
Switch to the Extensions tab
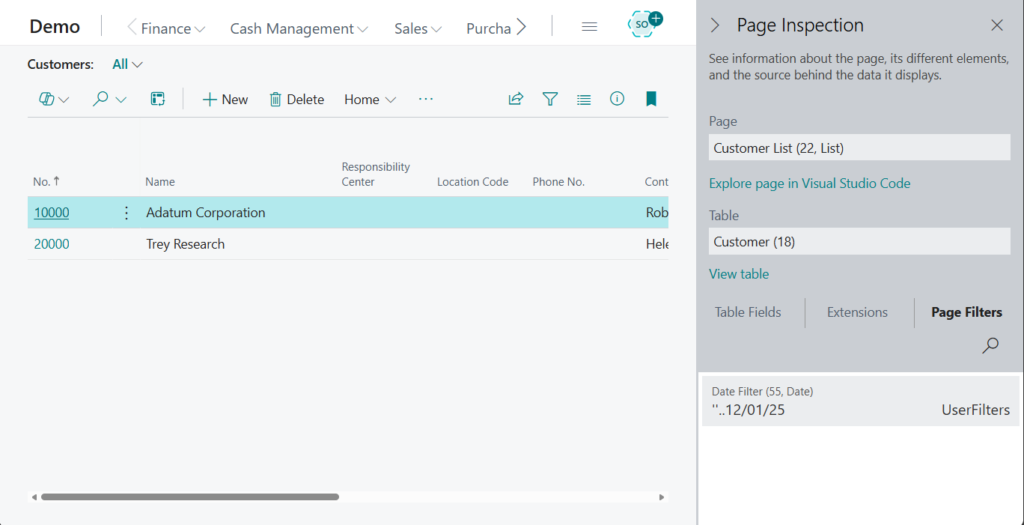coord(857,312)
